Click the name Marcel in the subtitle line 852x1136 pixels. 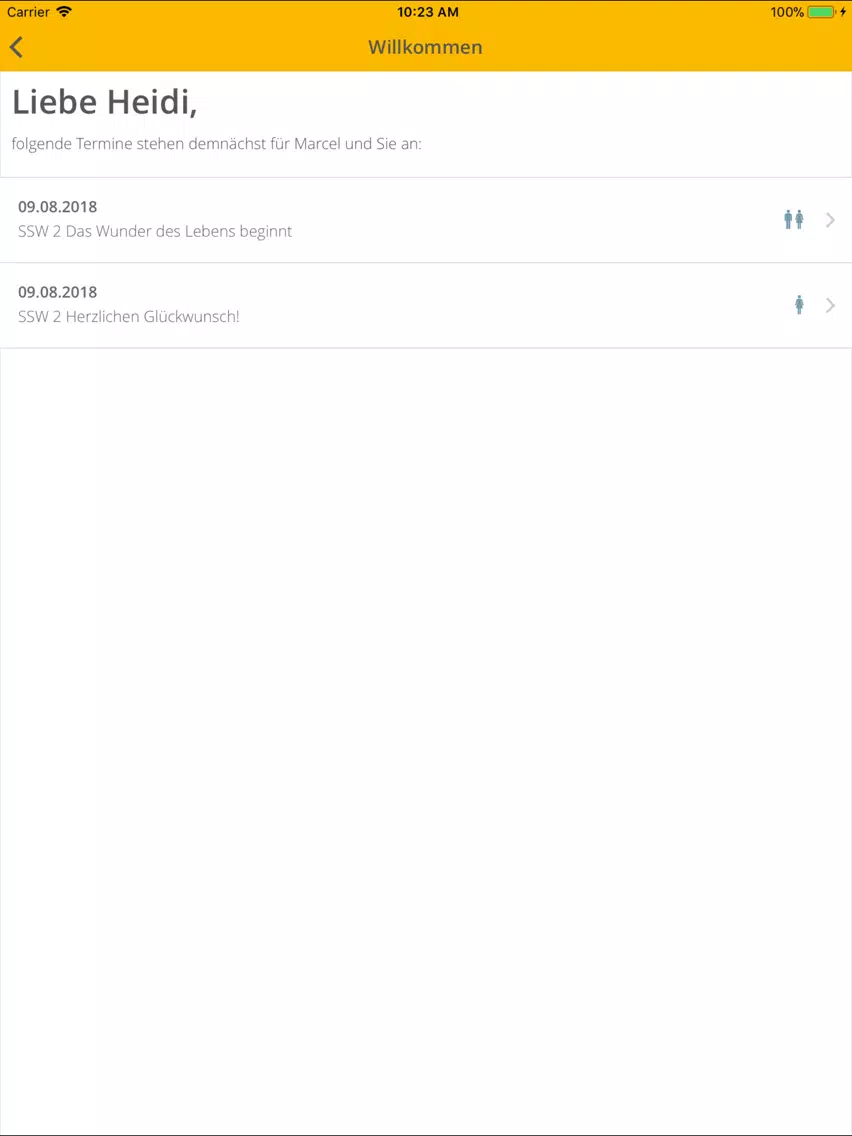(316, 143)
